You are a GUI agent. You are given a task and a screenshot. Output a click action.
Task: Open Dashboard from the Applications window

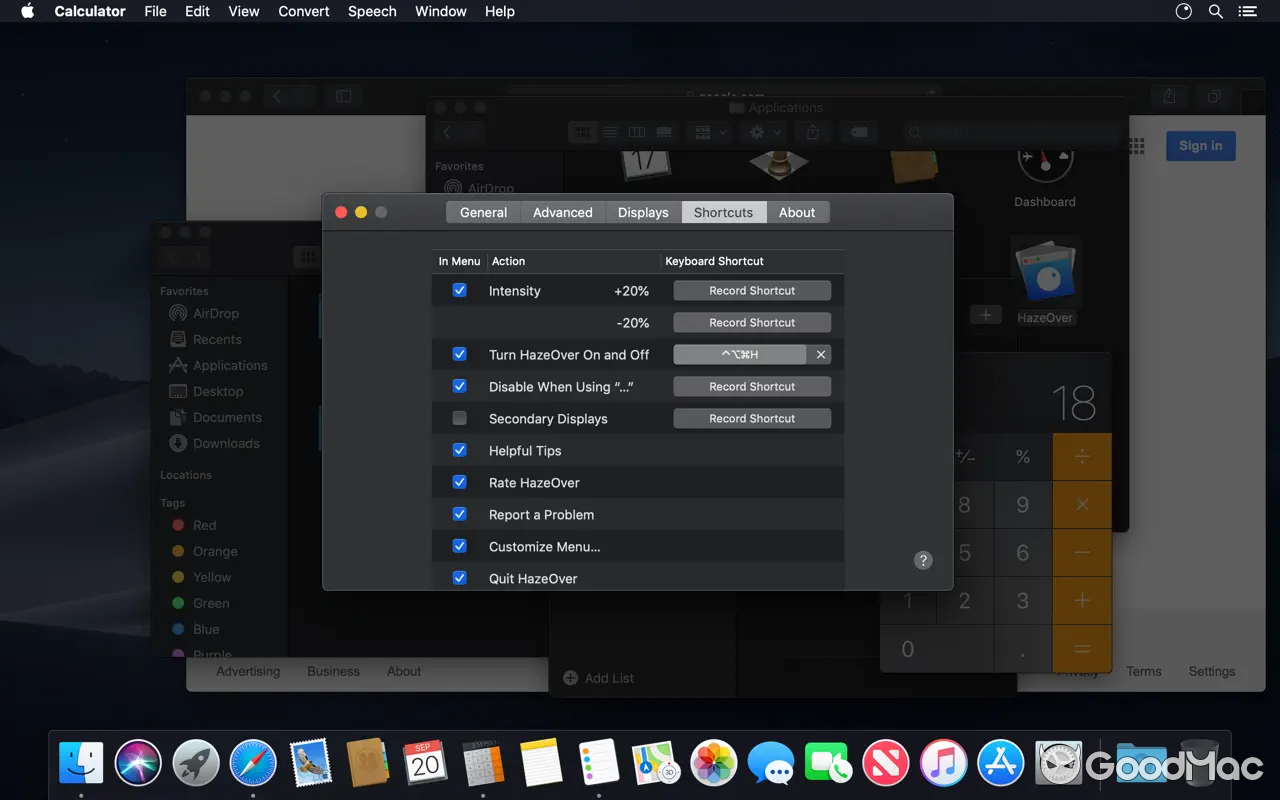pyautogui.click(x=1045, y=165)
